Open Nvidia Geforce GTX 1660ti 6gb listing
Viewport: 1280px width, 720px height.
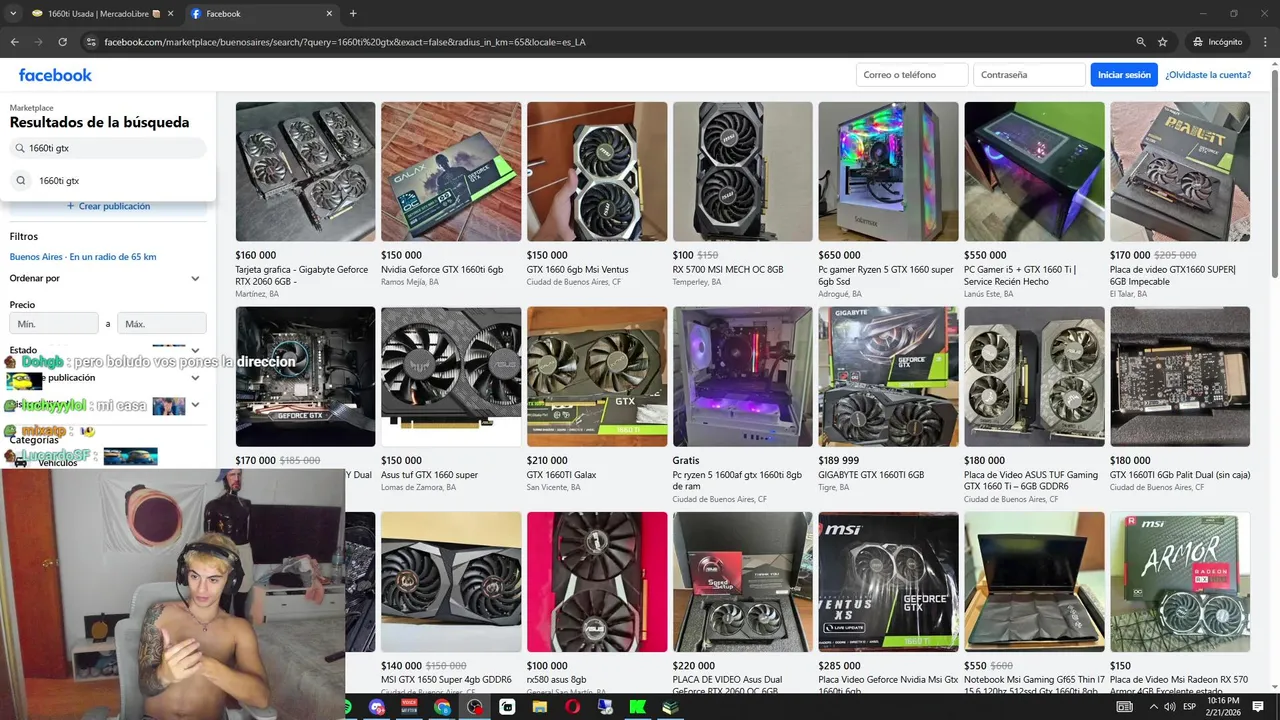(451, 195)
